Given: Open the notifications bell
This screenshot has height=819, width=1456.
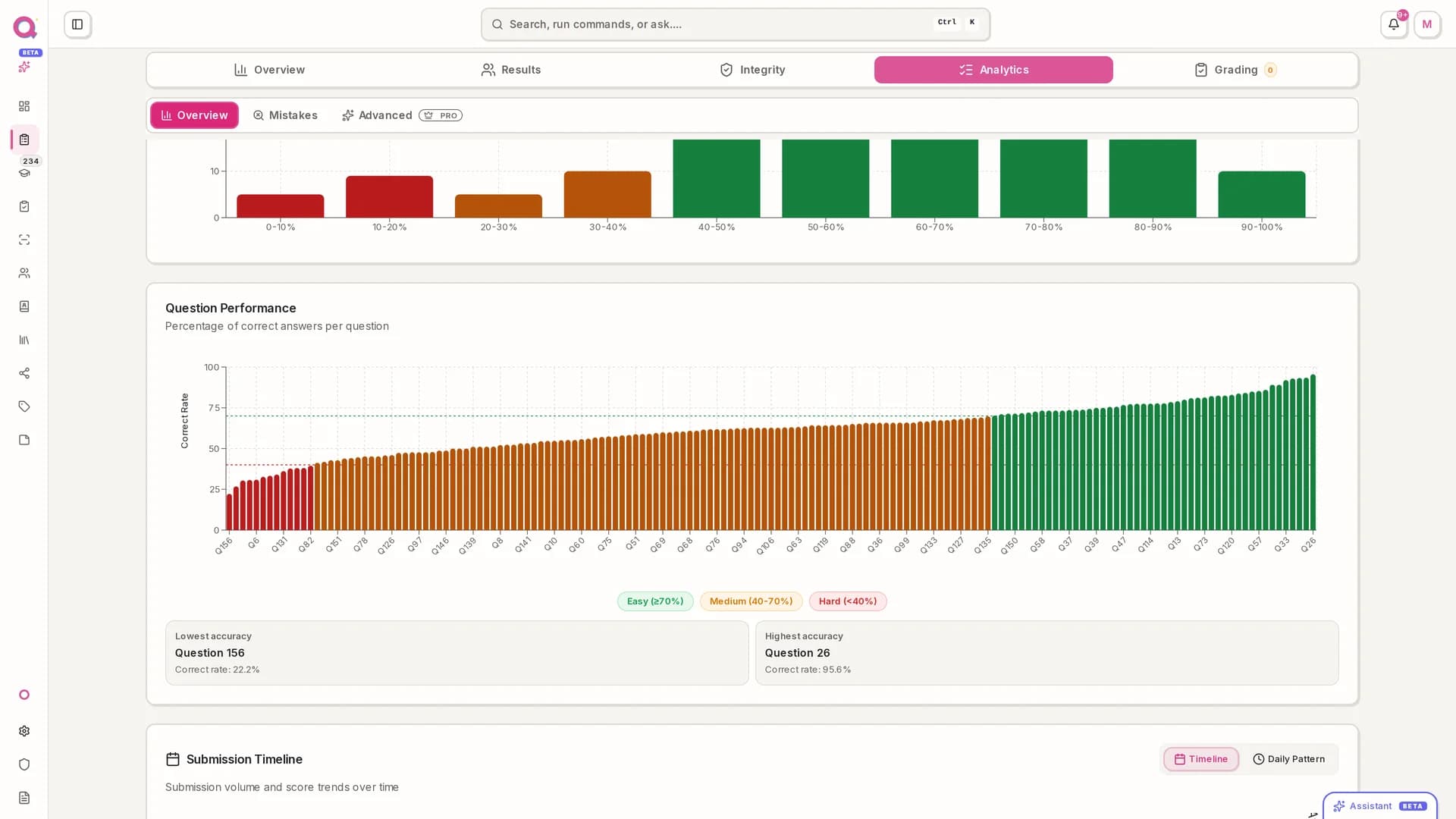Looking at the screenshot, I should (x=1394, y=24).
